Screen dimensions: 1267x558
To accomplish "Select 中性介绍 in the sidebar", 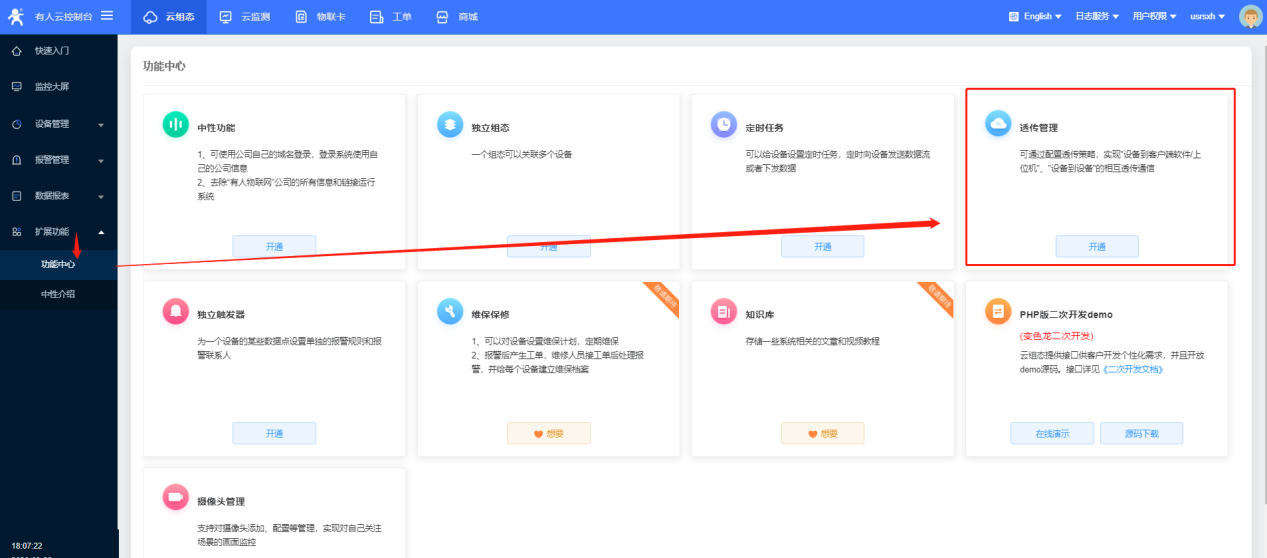I will (x=57, y=294).
